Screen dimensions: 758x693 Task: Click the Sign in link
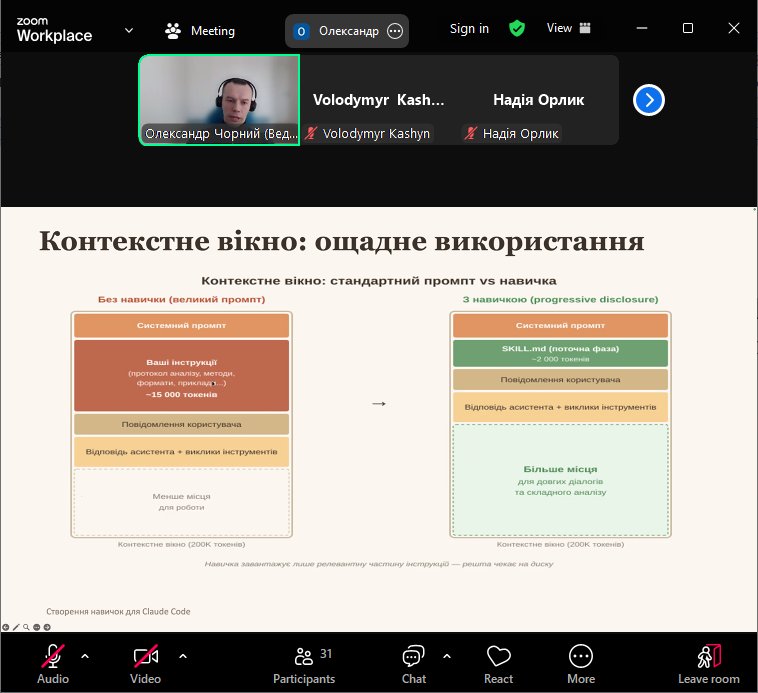(x=469, y=29)
